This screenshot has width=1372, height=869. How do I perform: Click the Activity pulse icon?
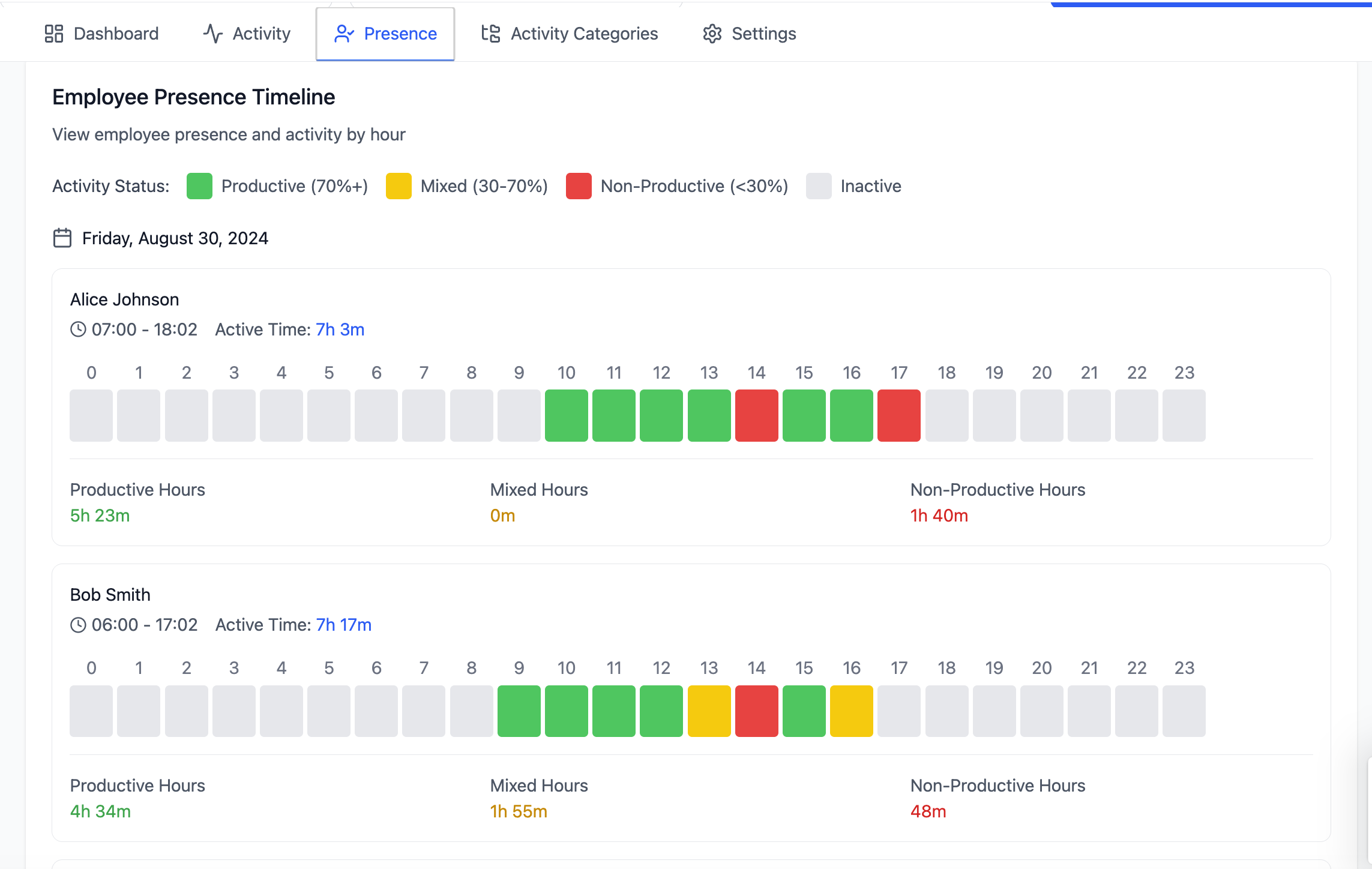[213, 34]
